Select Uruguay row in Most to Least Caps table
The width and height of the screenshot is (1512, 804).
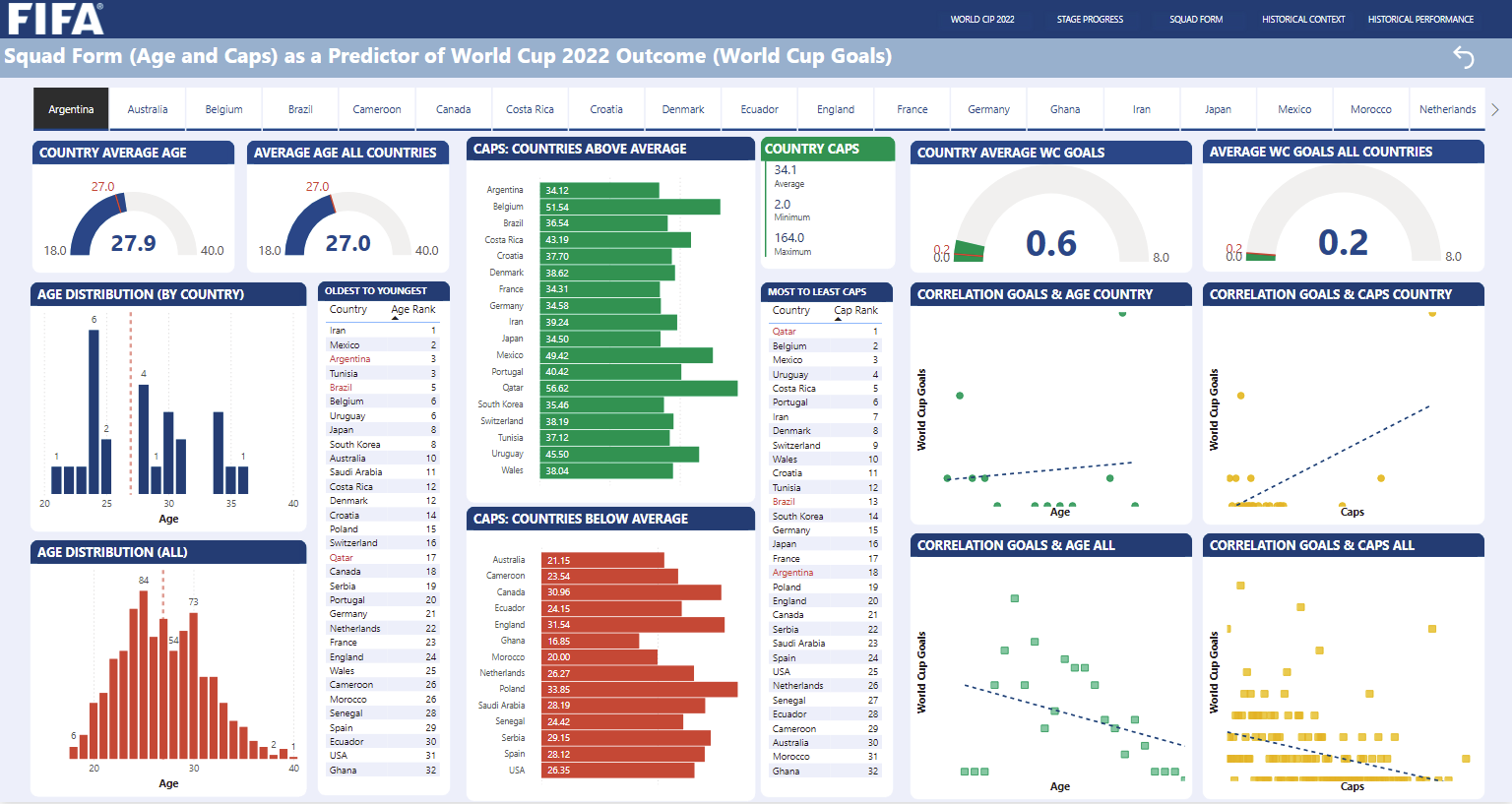(826, 374)
